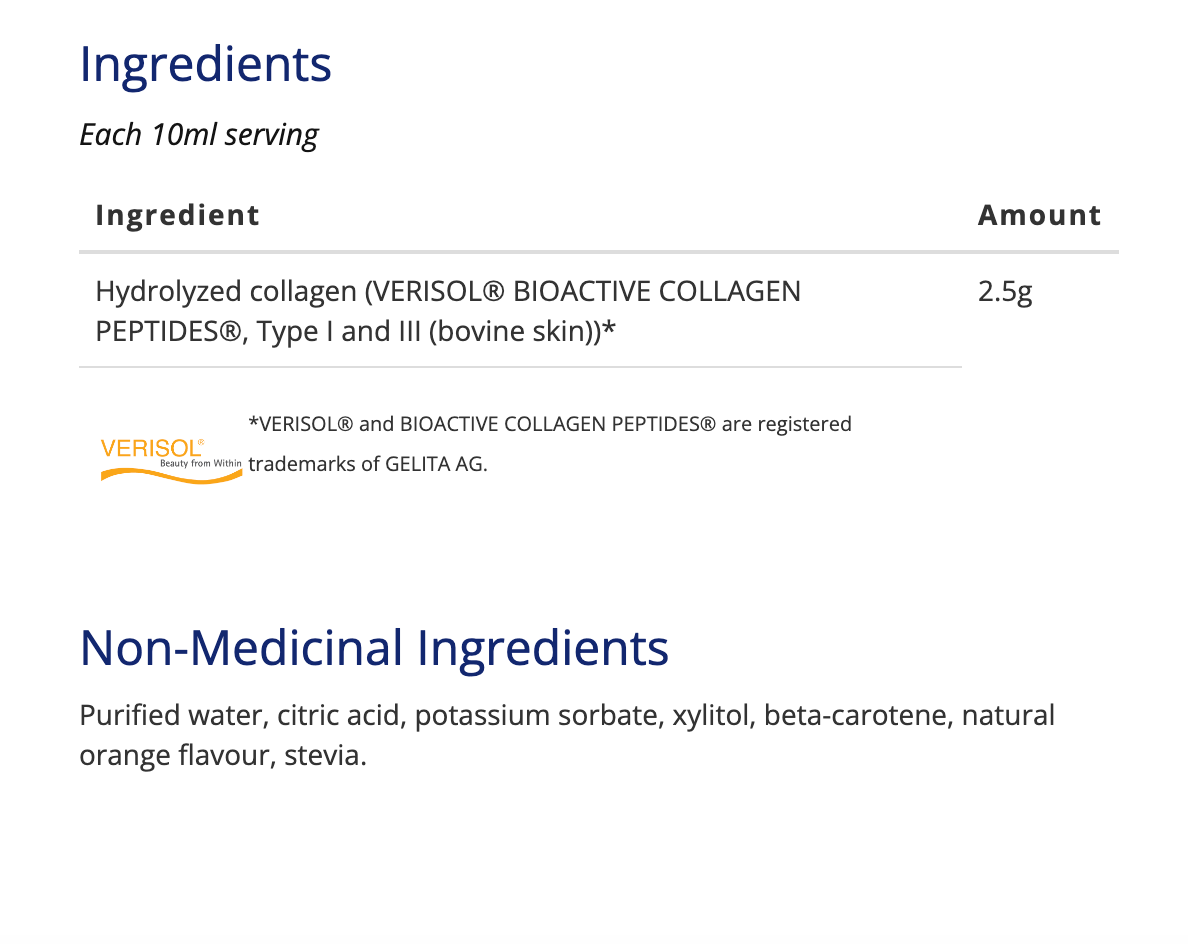Click the 2.5g amount value
This screenshot has width=1188, height=944.
pyautogui.click(x=1005, y=292)
